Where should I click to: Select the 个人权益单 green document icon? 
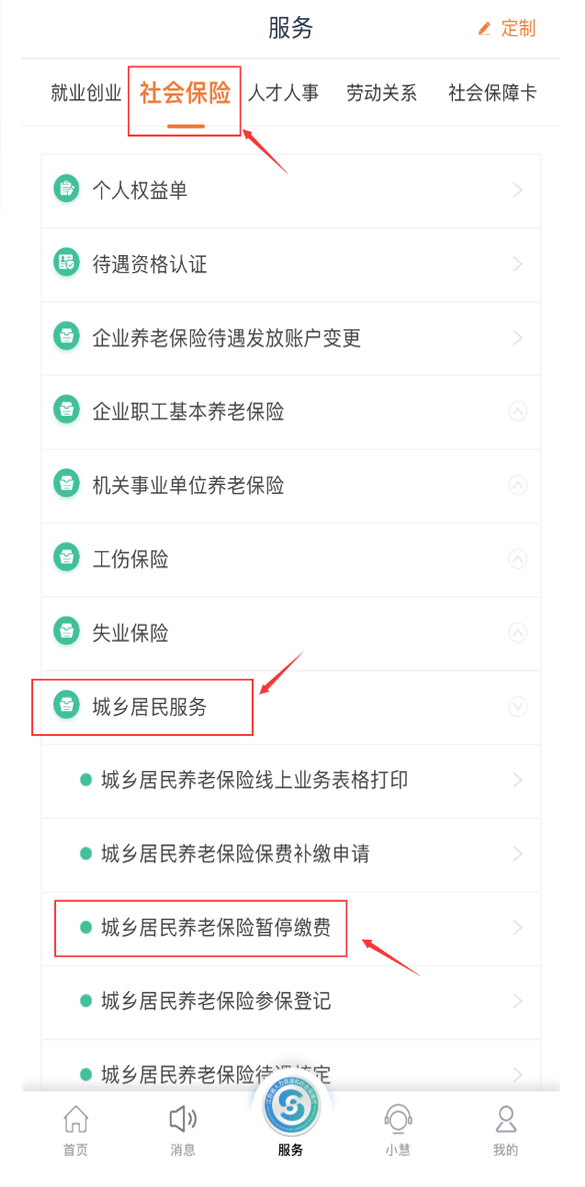tap(67, 190)
